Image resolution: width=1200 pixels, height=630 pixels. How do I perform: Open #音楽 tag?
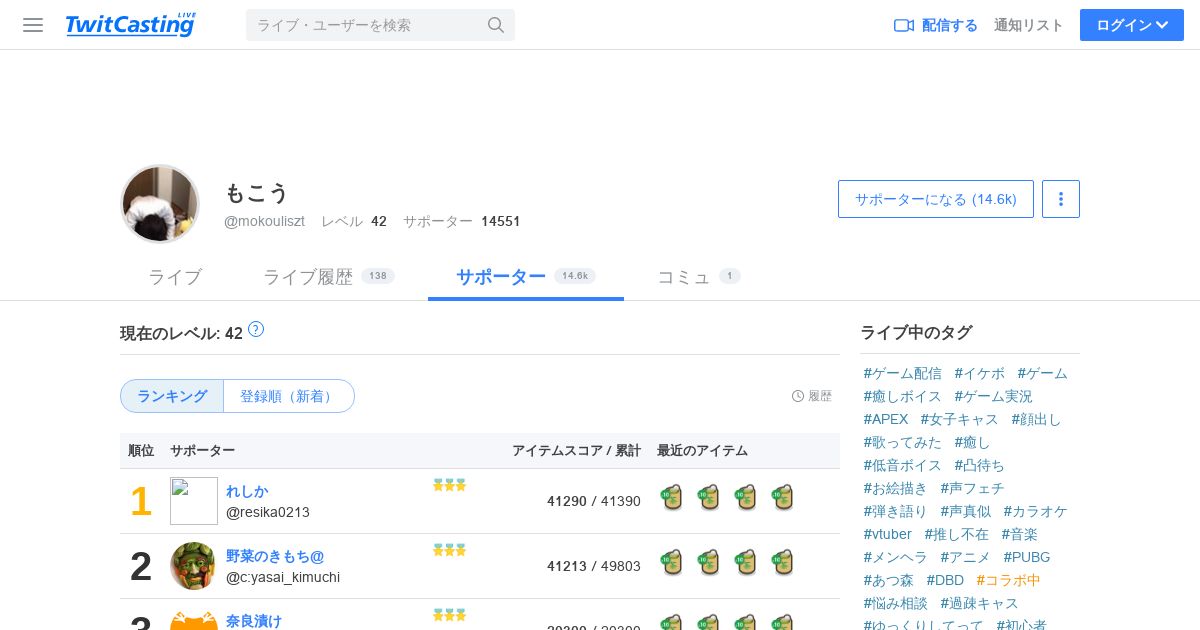[1020, 534]
